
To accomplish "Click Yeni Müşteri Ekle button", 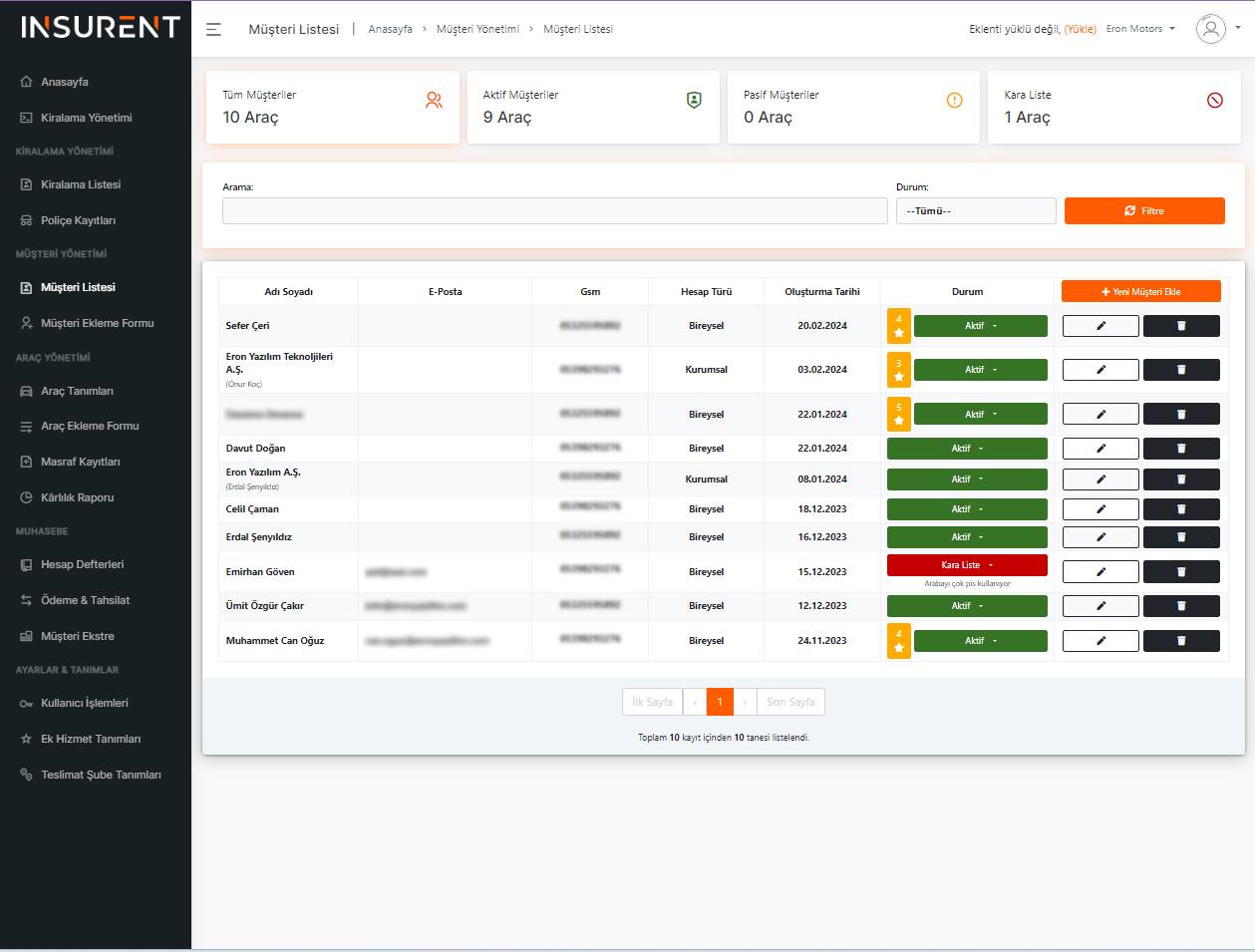I will pos(1140,291).
